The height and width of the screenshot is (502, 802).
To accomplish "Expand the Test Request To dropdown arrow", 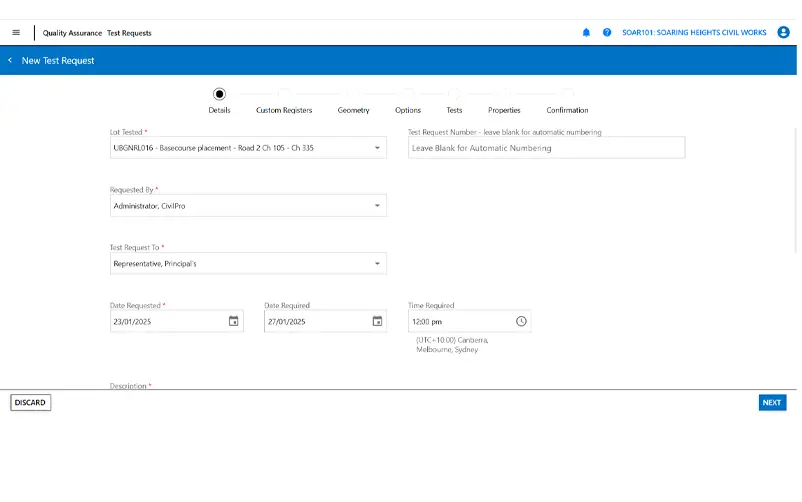I will (x=377, y=264).
